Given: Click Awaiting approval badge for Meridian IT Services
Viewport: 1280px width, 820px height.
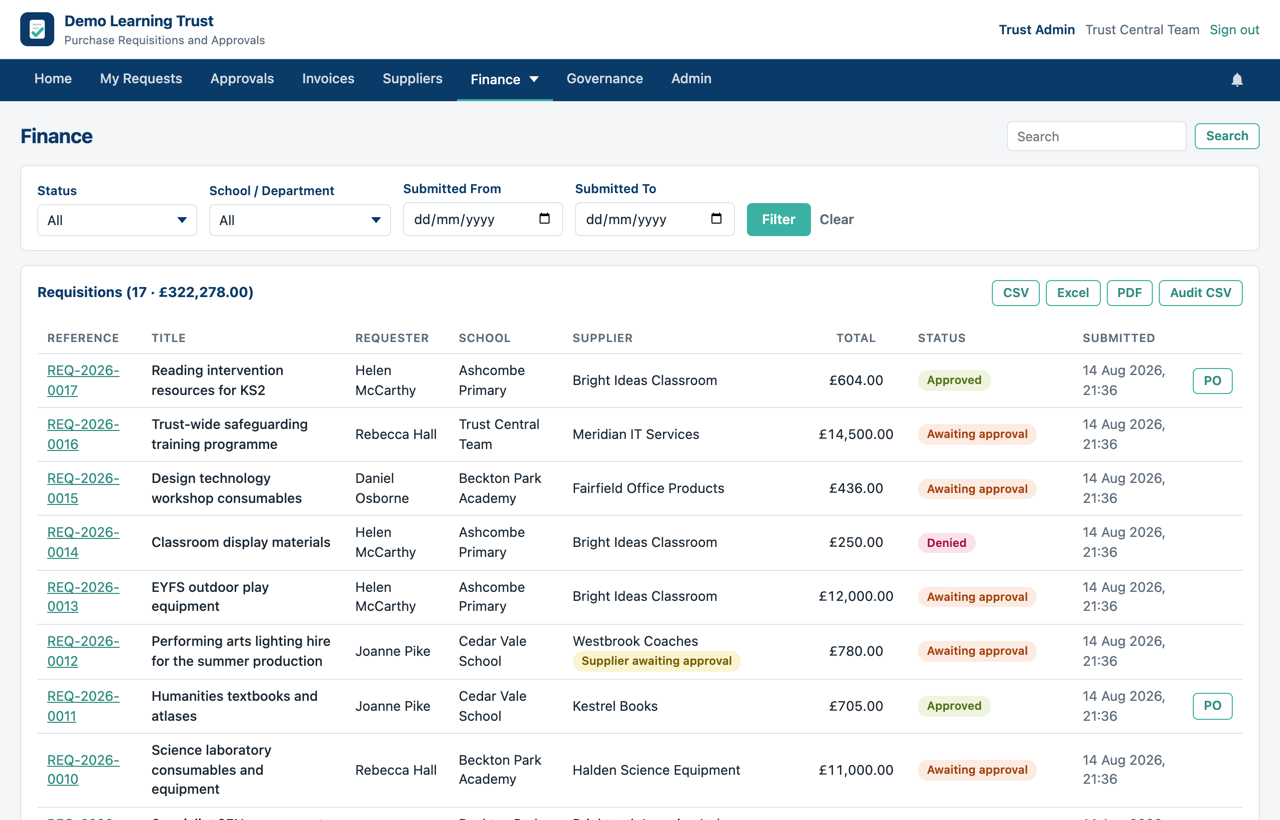Looking at the screenshot, I should coord(977,434).
